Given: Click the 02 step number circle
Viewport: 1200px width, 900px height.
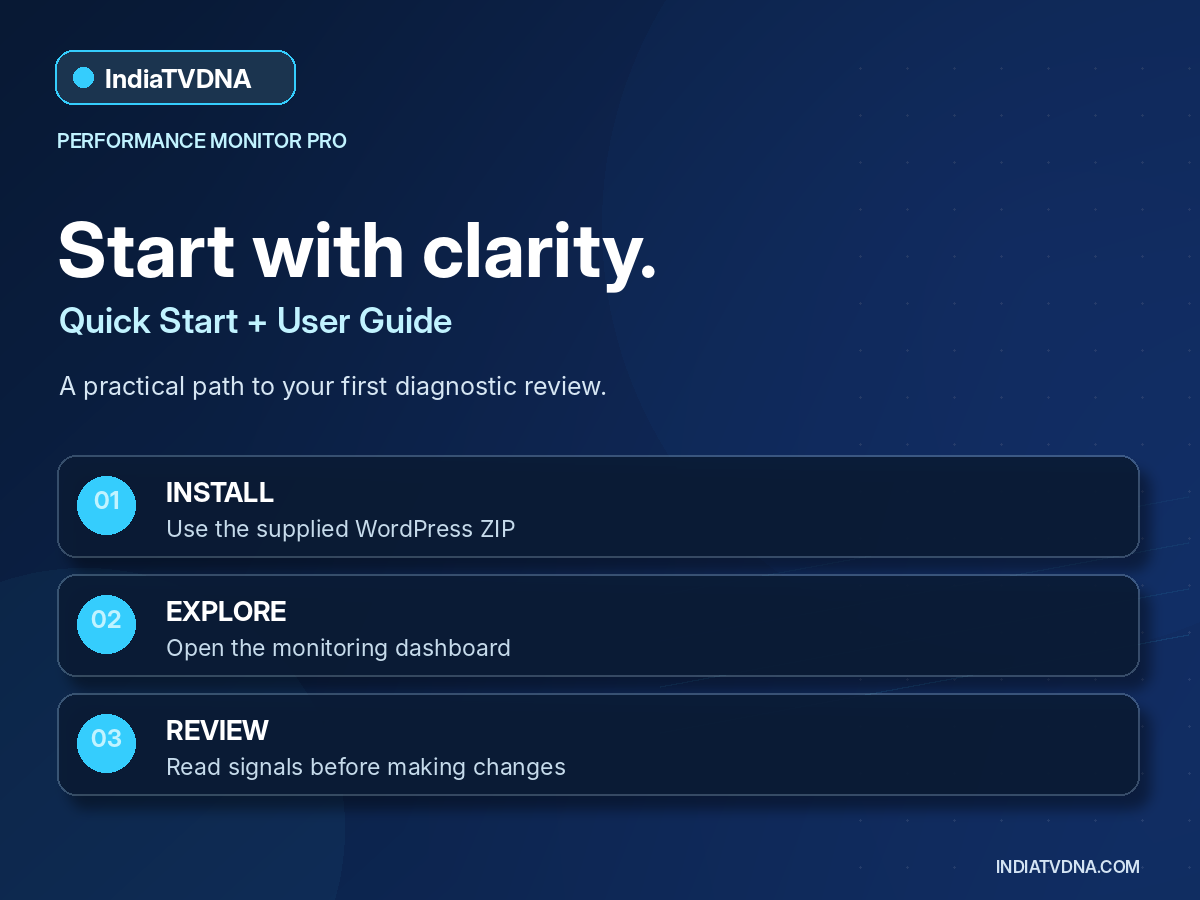Looking at the screenshot, I should [107, 624].
